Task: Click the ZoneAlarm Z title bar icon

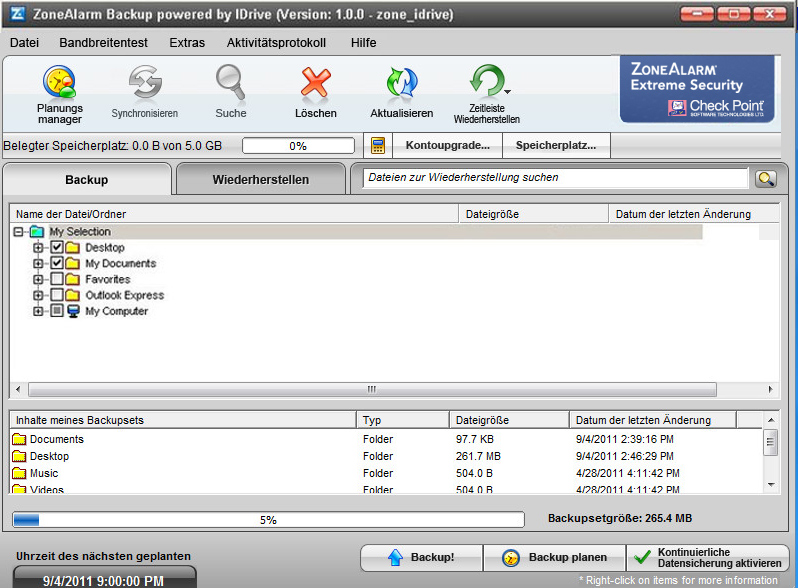Action: click(x=18, y=14)
